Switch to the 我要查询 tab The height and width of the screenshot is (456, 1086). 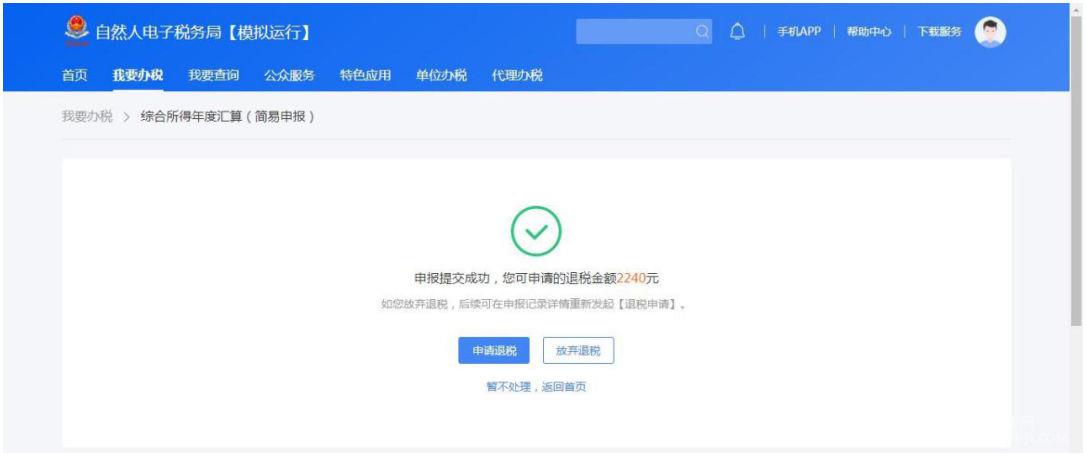[x=213, y=76]
